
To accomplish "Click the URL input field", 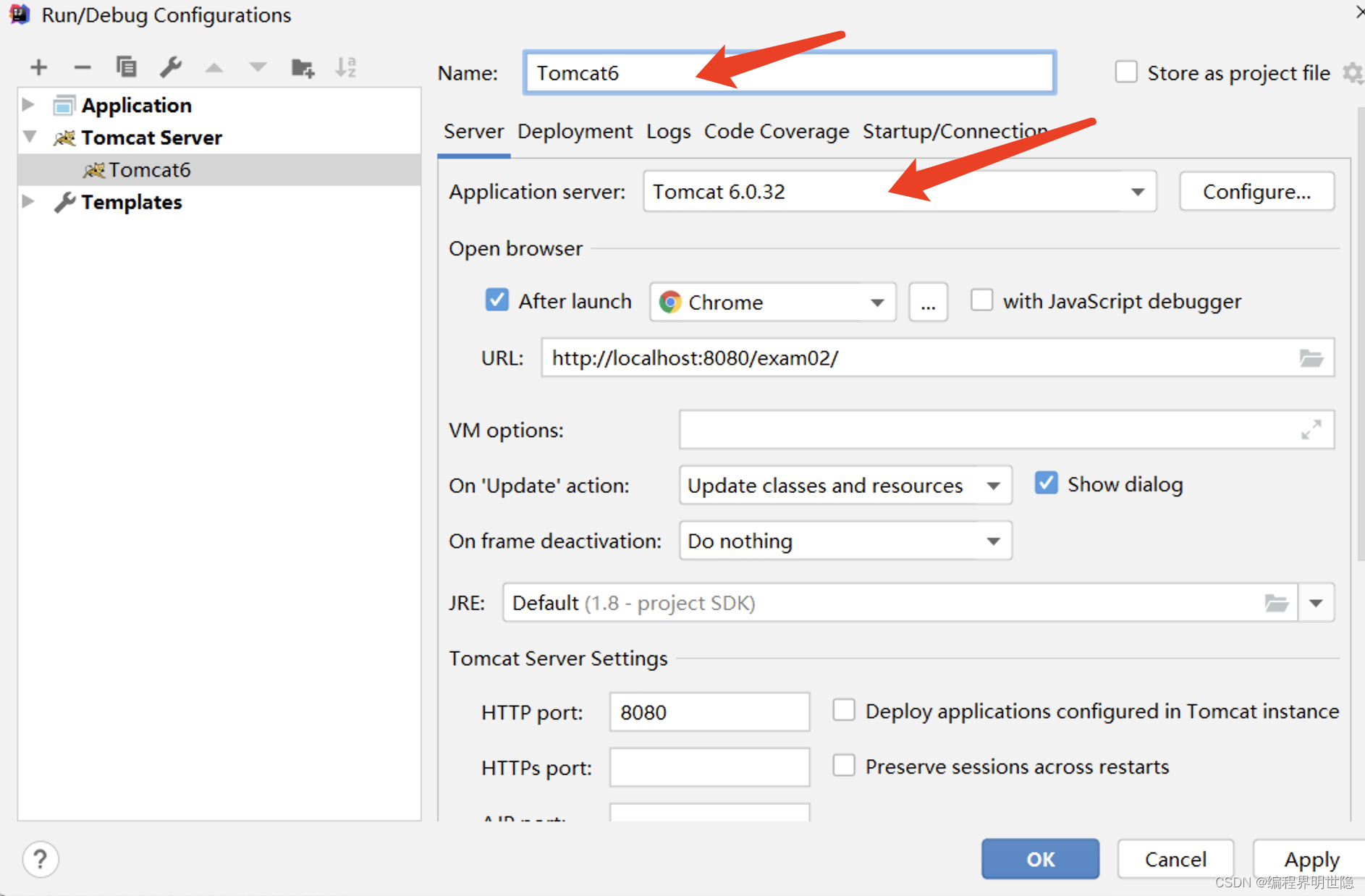I will pyautogui.click(x=937, y=358).
